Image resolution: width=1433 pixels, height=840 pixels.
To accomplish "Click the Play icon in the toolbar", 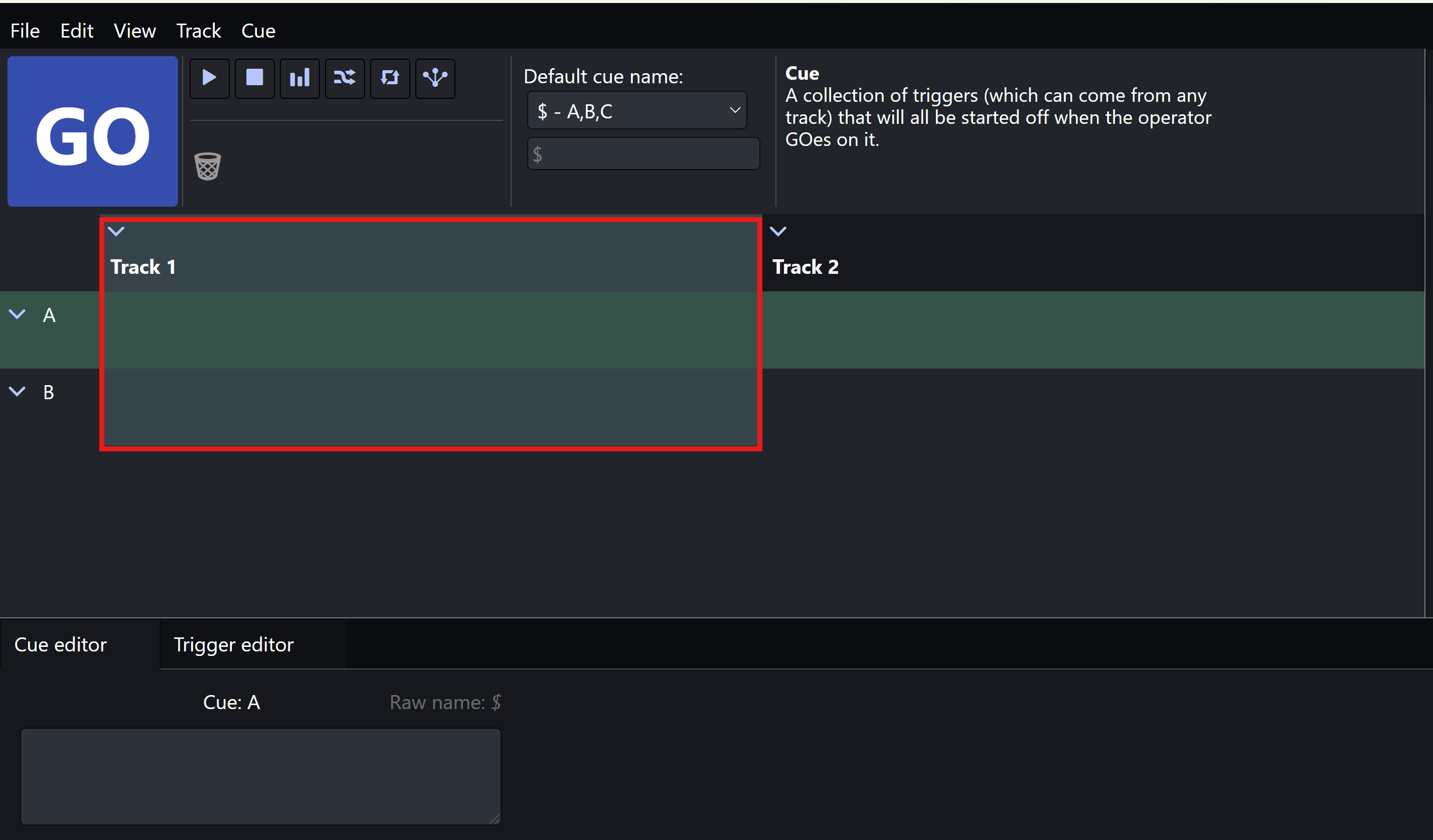I will (209, 78).
